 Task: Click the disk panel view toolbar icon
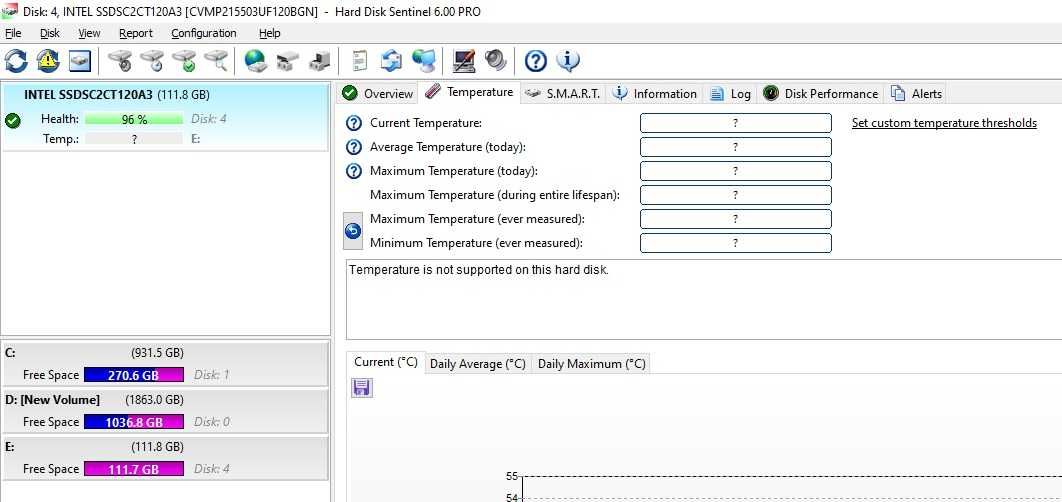79,61
